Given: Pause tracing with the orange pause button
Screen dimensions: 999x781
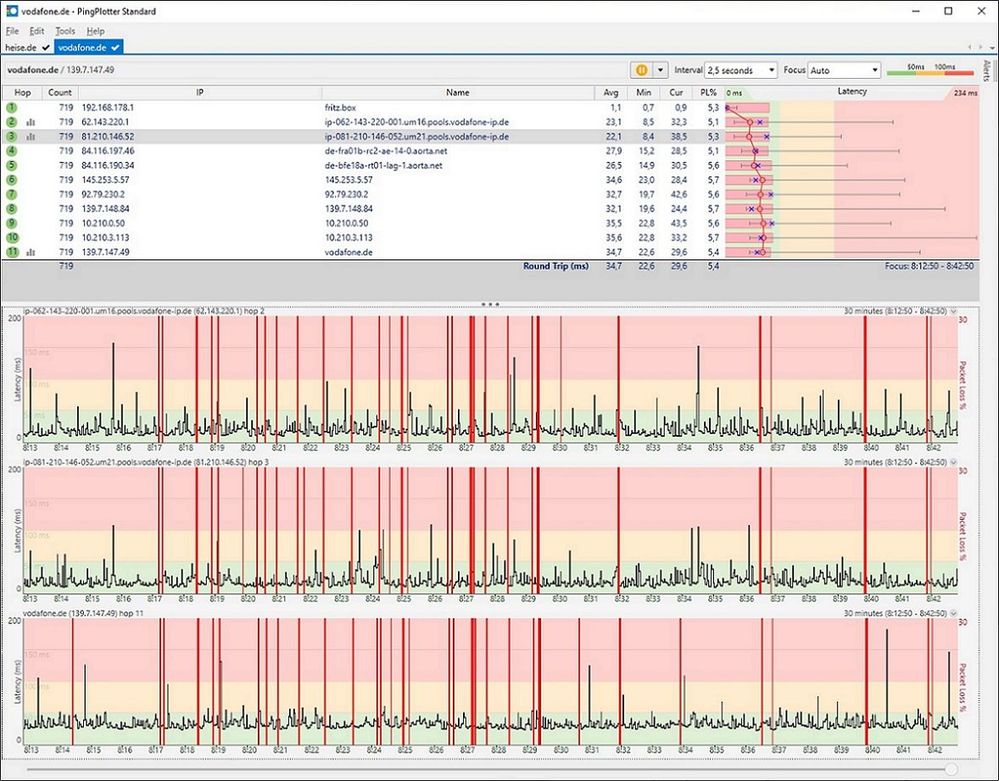Looking at the screenshot, I should point(642,70).
